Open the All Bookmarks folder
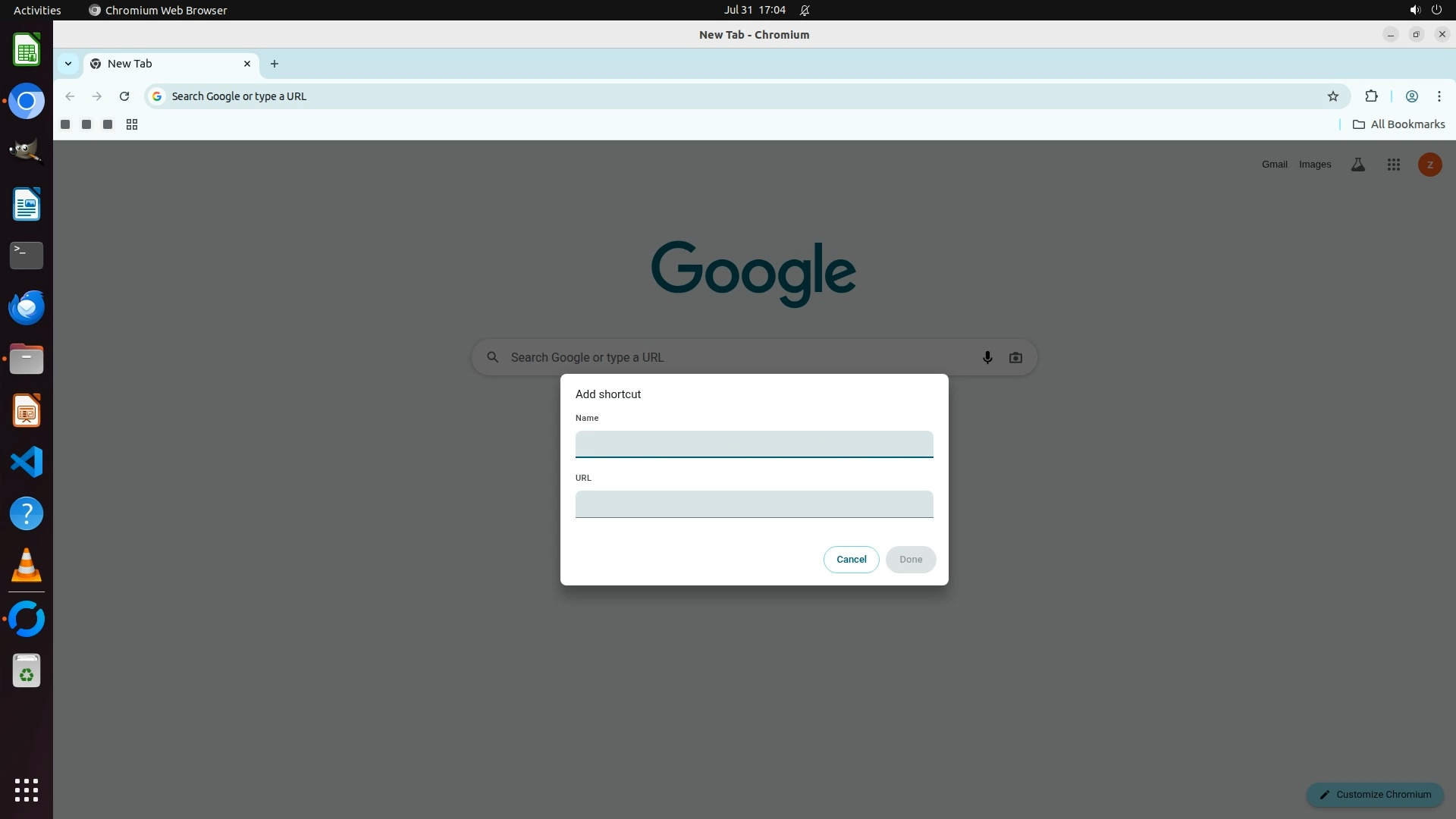This screenshot has height=819, width=1456. point(1398,124)
